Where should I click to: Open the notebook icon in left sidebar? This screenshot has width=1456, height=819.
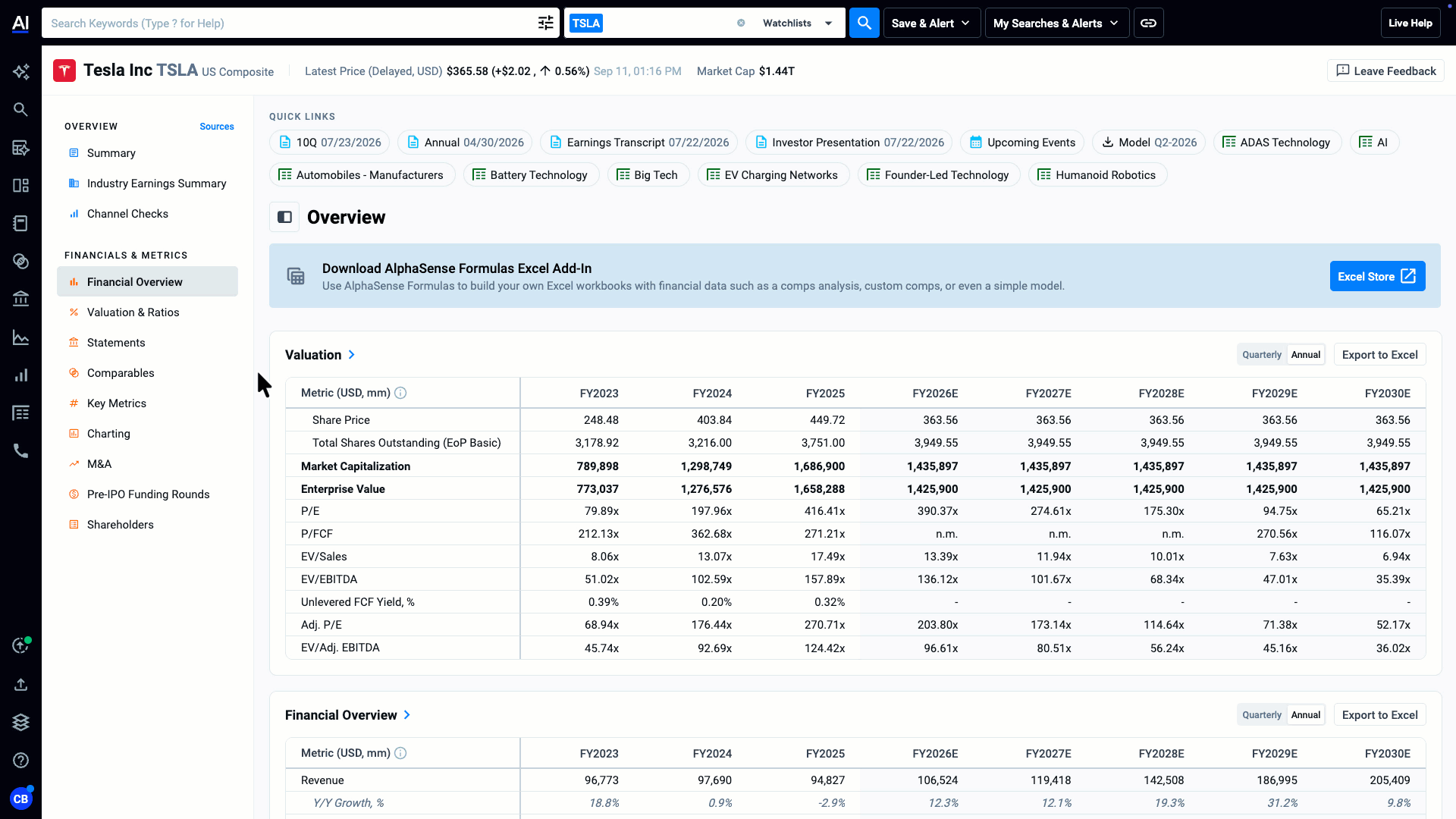click(20, 223)
